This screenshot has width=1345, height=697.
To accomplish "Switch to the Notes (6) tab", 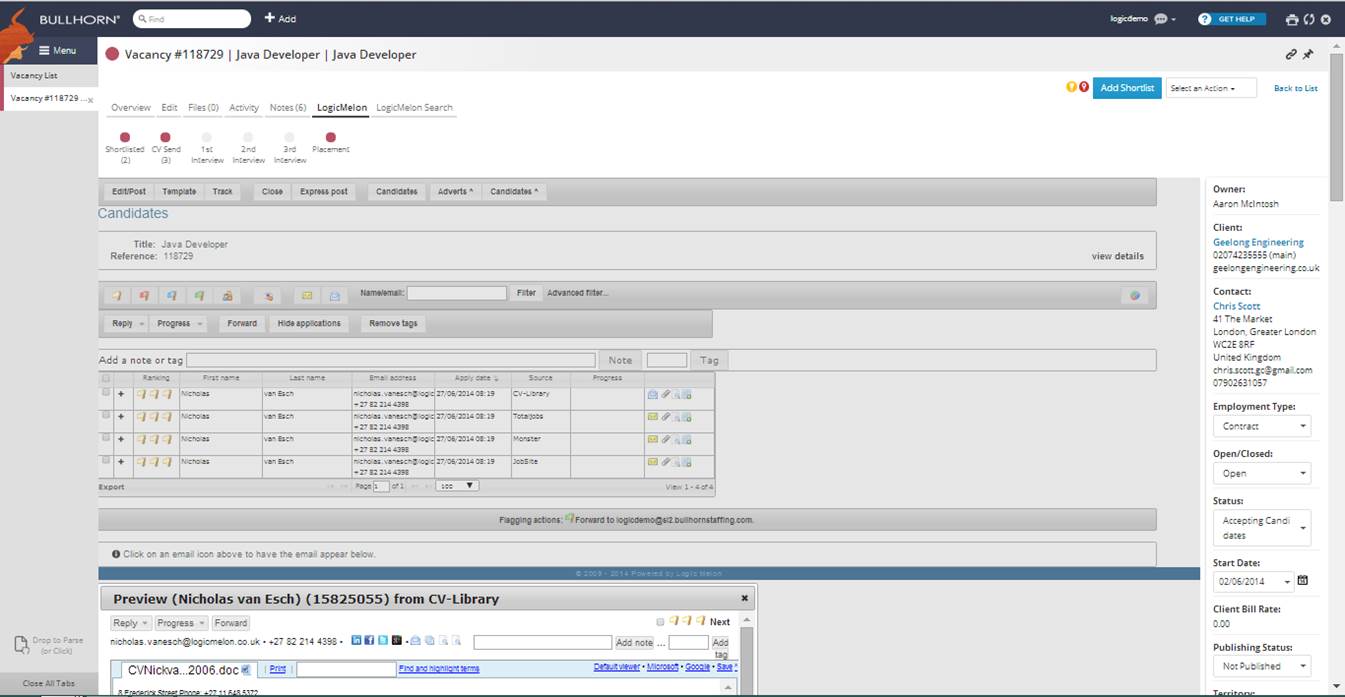I will click(288, 108).
